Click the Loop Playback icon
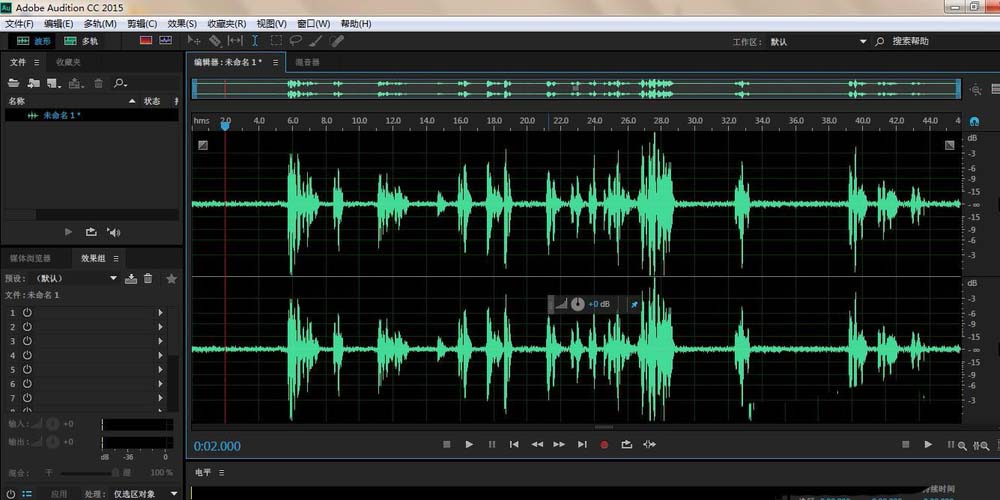The height and width of the screenshot is (500, 1000). click(626, 444)
